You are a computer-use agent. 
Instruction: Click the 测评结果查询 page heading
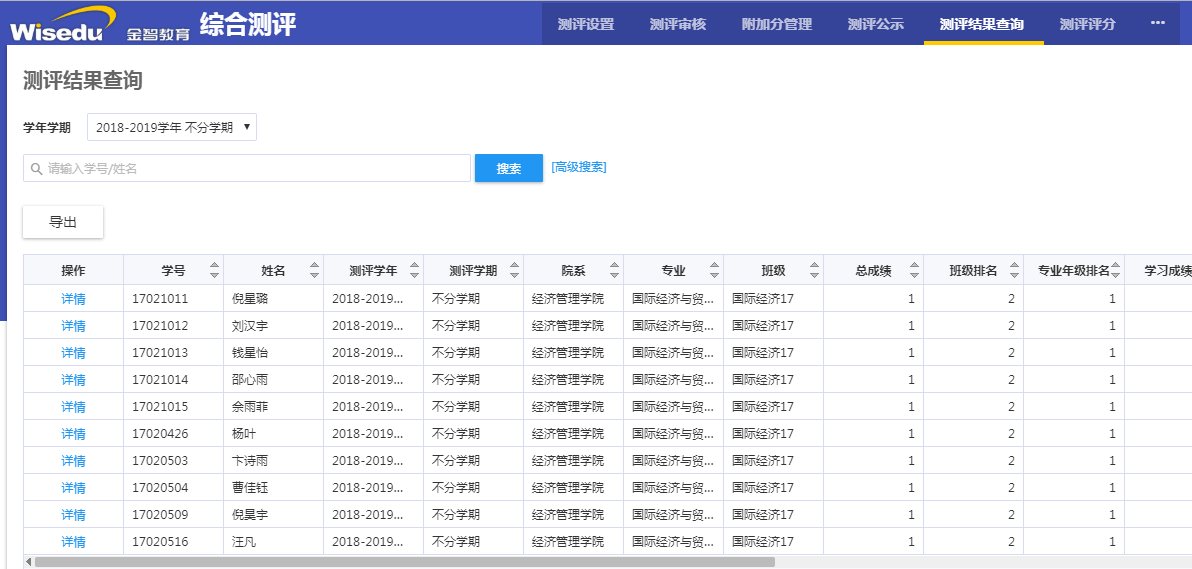click(x=83, y=81)
